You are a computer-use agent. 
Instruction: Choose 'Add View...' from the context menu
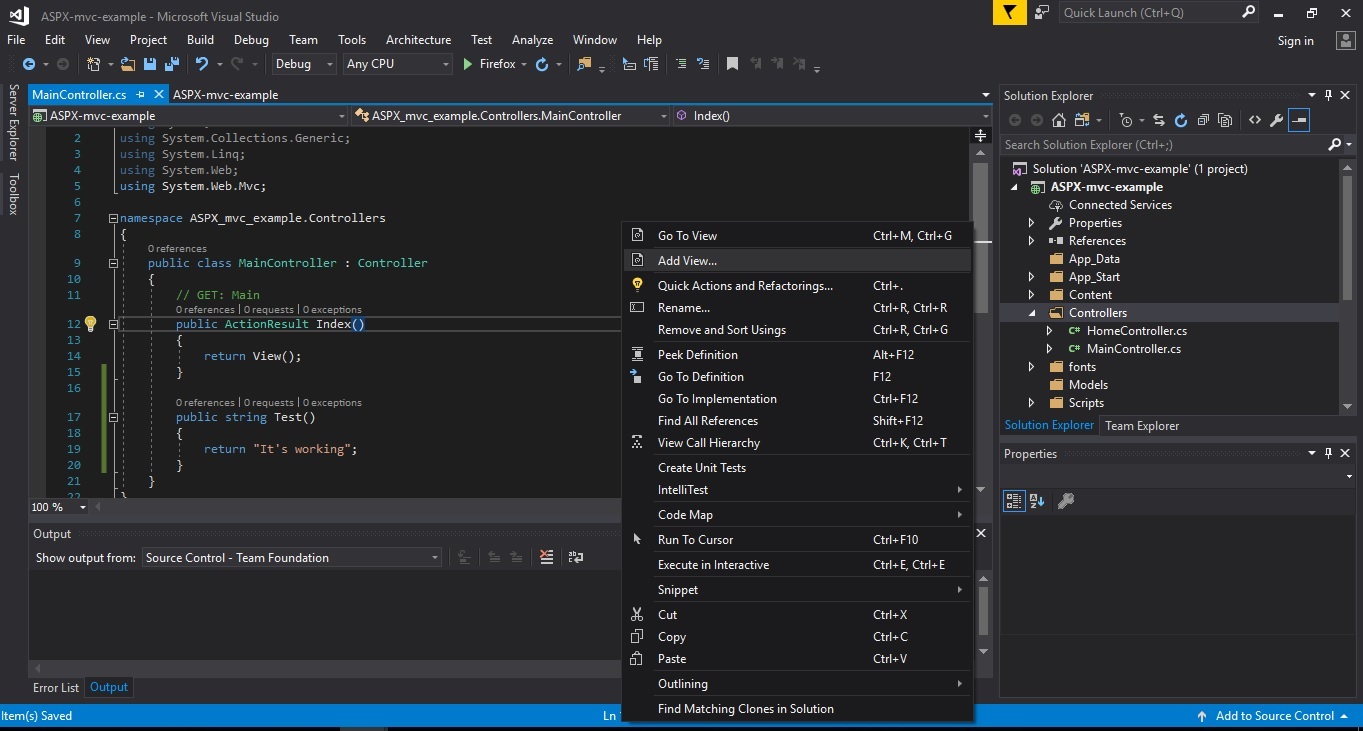(x=687, y=261)
